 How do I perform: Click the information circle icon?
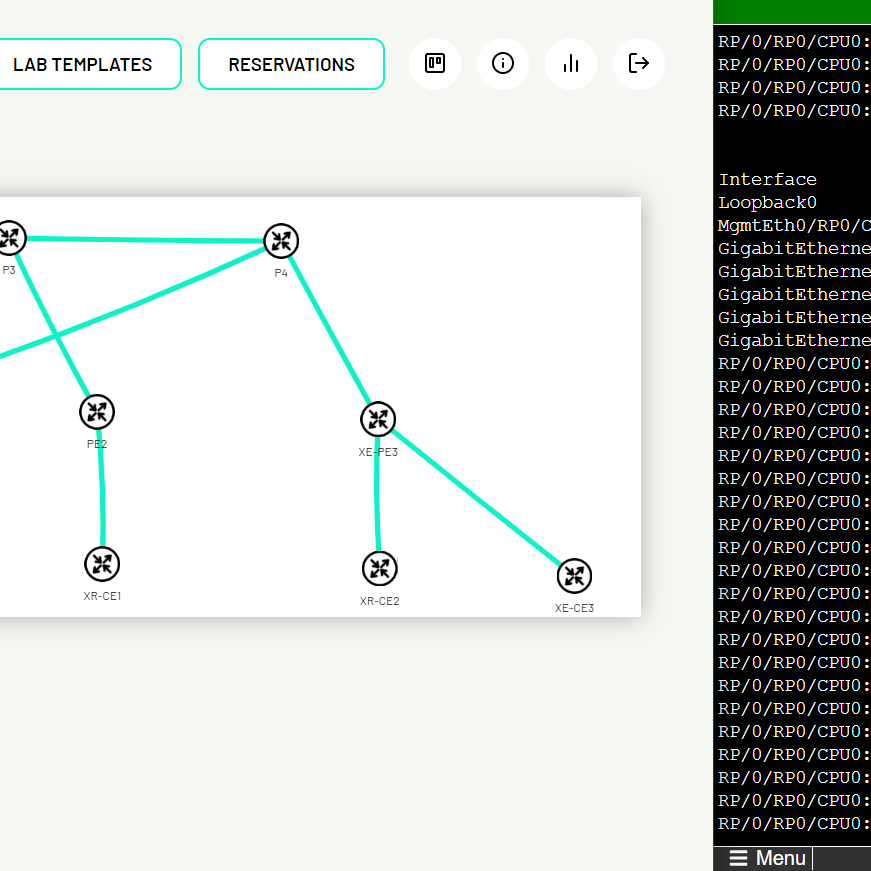pos(503,64)
